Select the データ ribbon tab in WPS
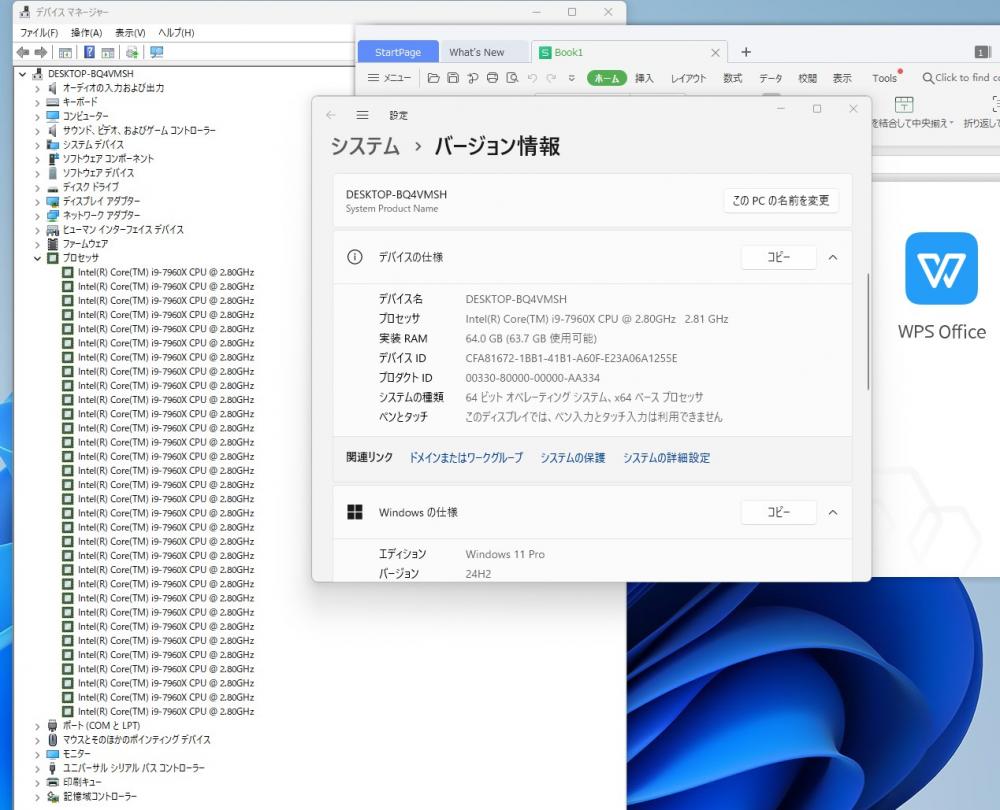 [x=770, y=78]
